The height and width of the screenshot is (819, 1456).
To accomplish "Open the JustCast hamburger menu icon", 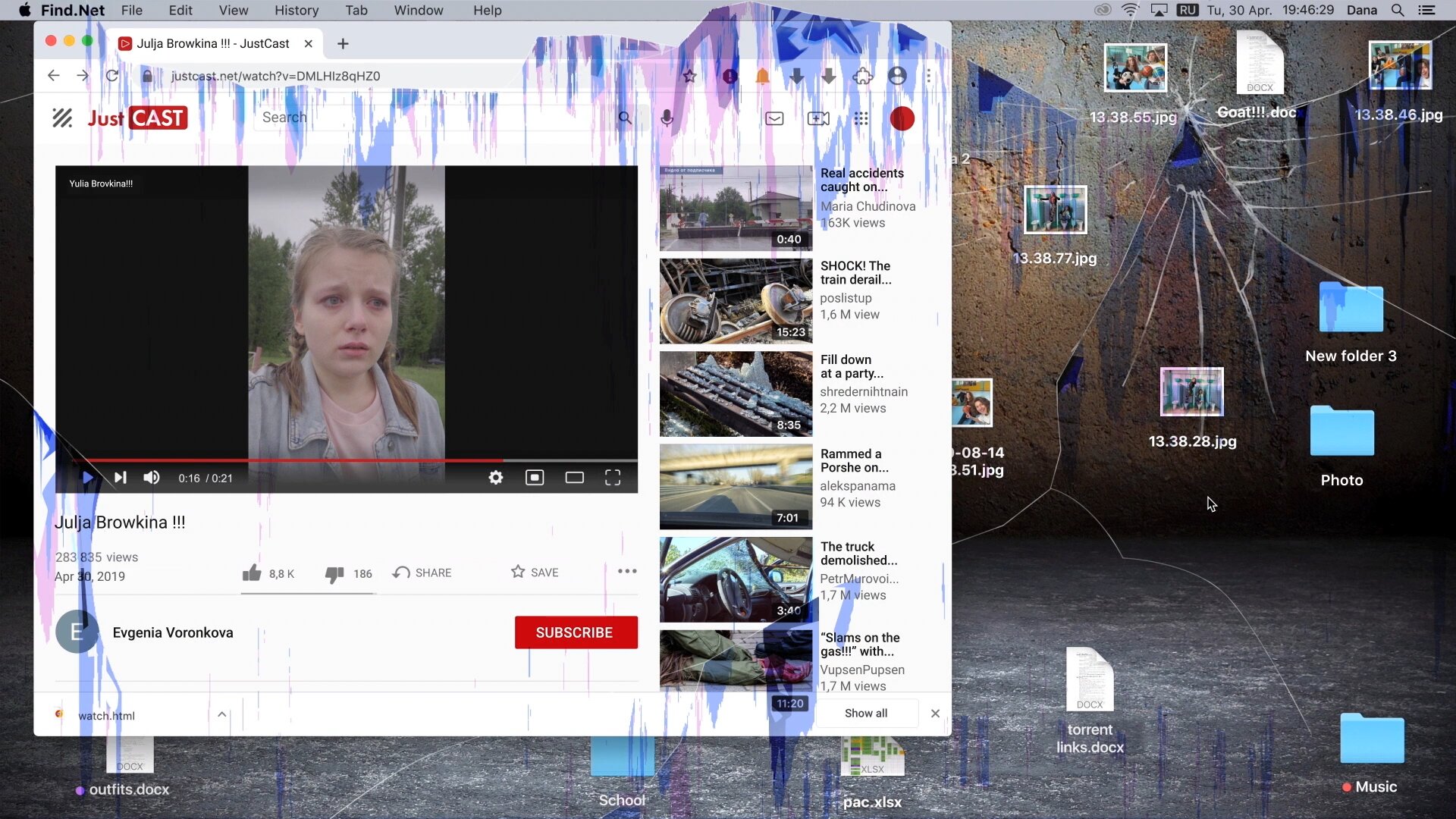I will pyautogui.click(x=62, y=118).
